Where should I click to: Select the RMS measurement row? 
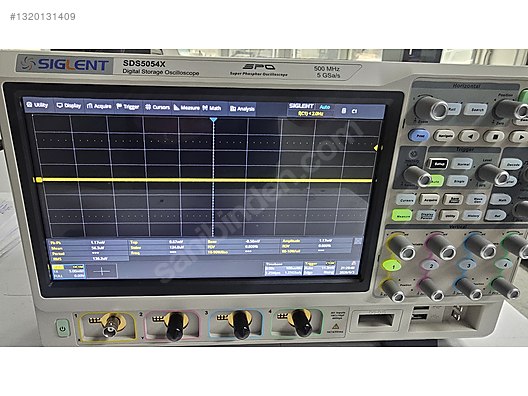pos(89,259)
